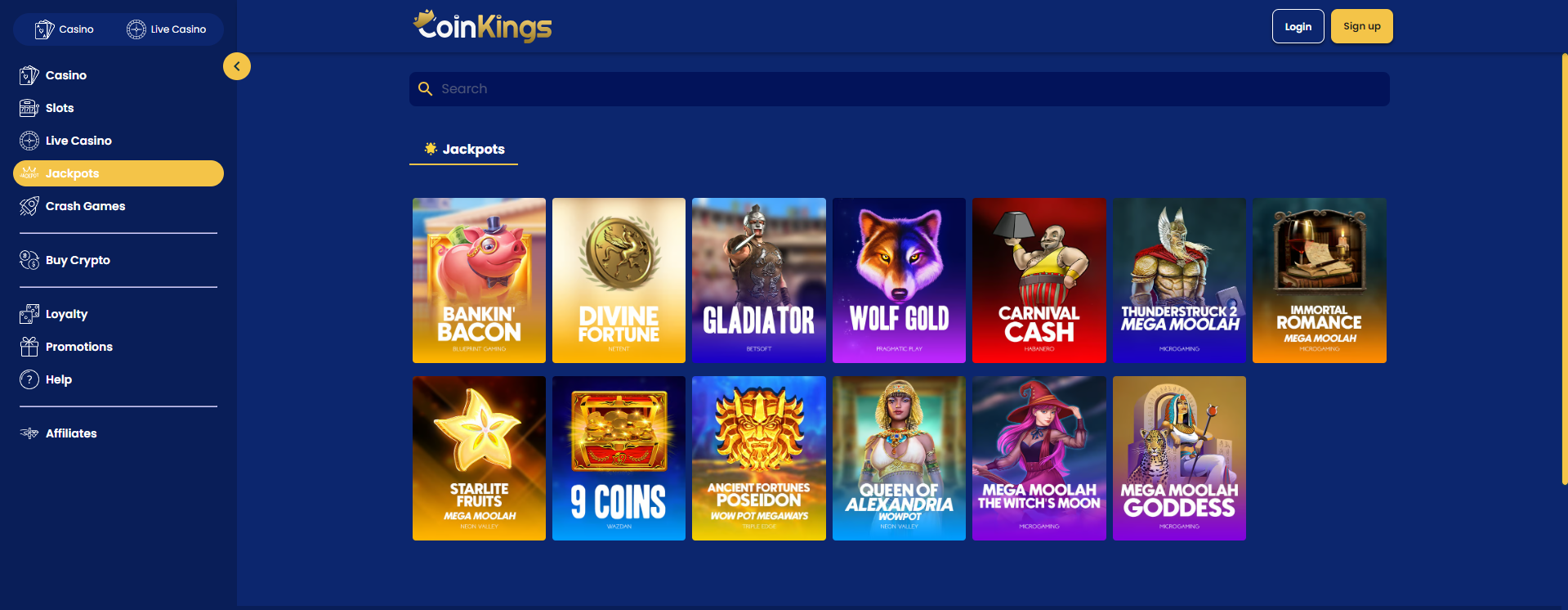Switch to Live Casino in the top toggle
This screenshot has width=1568, height=610.
tap(167, 29)
